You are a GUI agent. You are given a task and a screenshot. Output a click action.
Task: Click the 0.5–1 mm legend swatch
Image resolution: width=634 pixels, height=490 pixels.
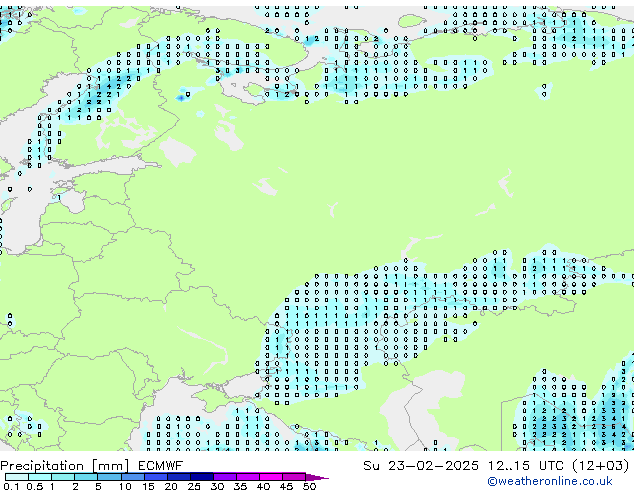coord(40,477)
